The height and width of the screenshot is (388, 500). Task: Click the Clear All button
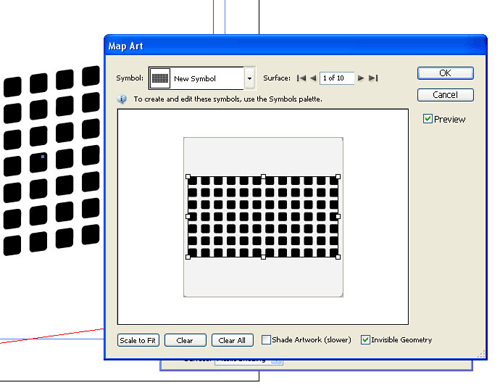coord(232,340)
